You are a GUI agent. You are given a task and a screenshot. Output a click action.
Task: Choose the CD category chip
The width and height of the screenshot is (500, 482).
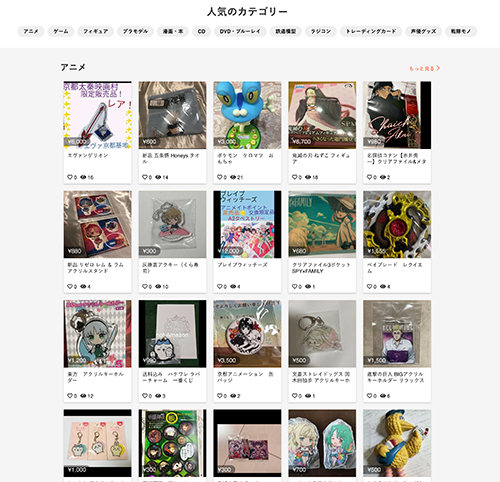tap(201, 31)
